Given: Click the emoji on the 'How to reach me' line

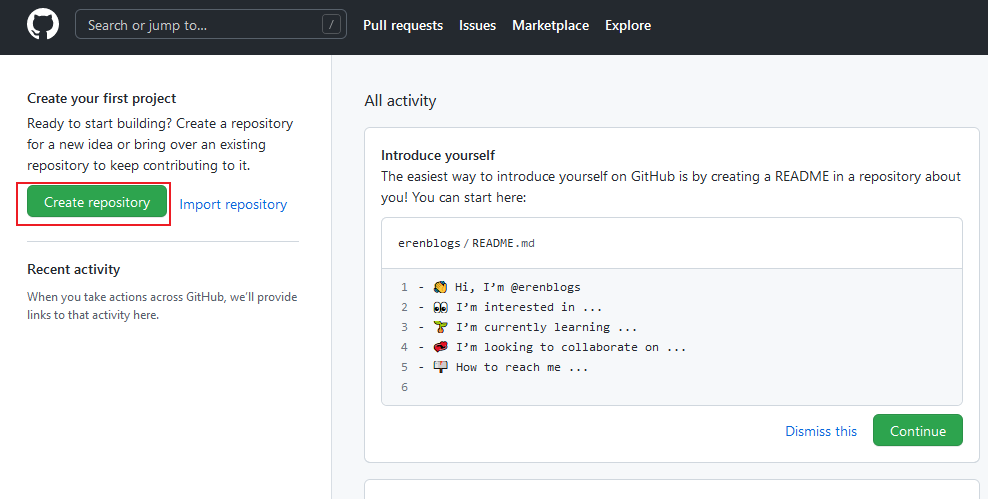Looking at the screenshot, I should [439, 367].
